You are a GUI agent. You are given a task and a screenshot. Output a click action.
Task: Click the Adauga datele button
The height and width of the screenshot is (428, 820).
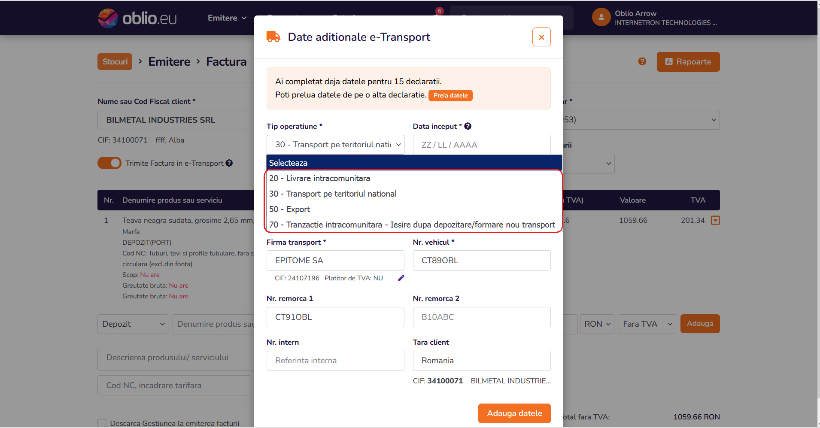click(514, 413)
